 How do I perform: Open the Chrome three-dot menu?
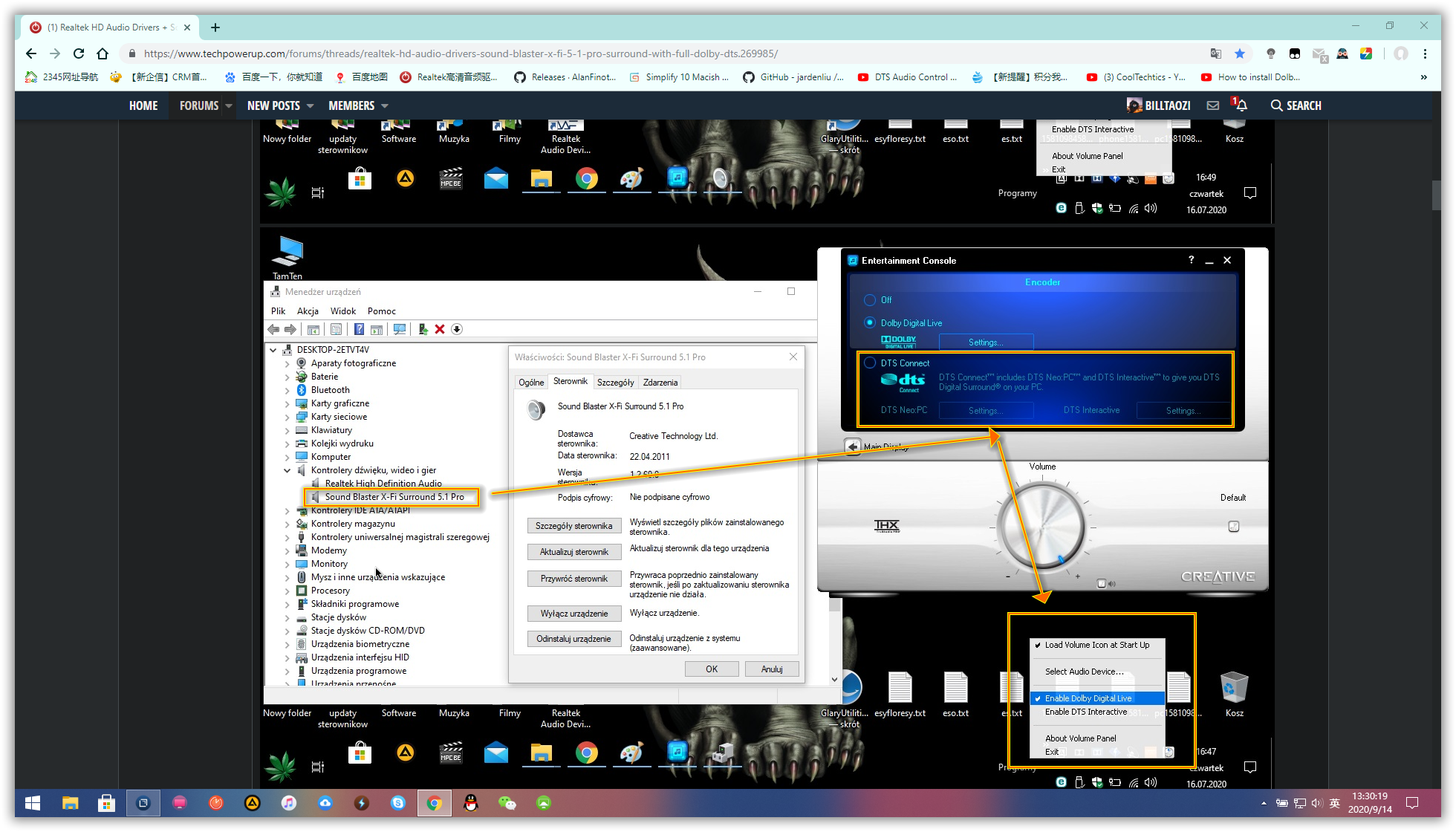coord(1425,53)
